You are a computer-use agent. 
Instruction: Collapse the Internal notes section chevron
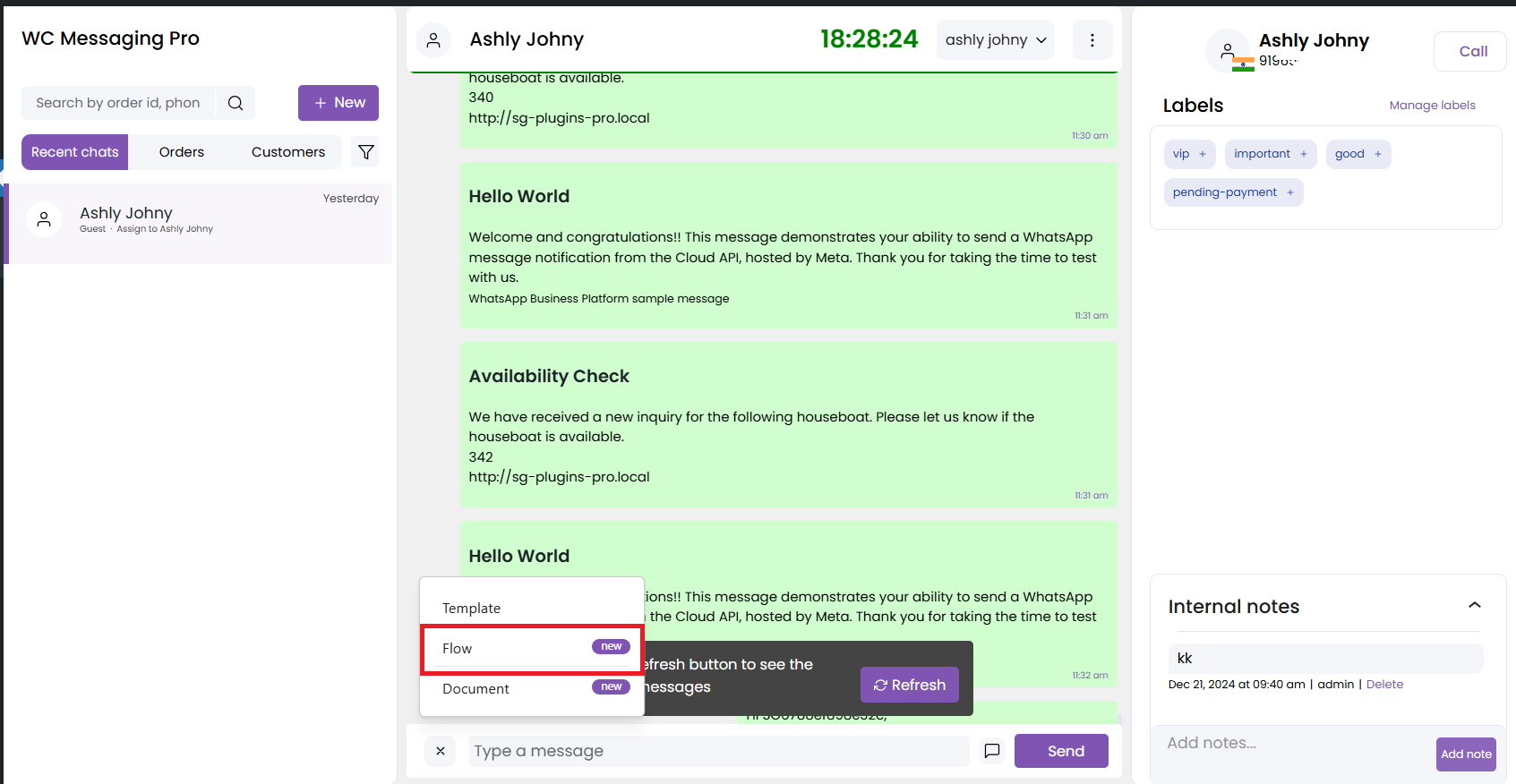pos(1475,606)
